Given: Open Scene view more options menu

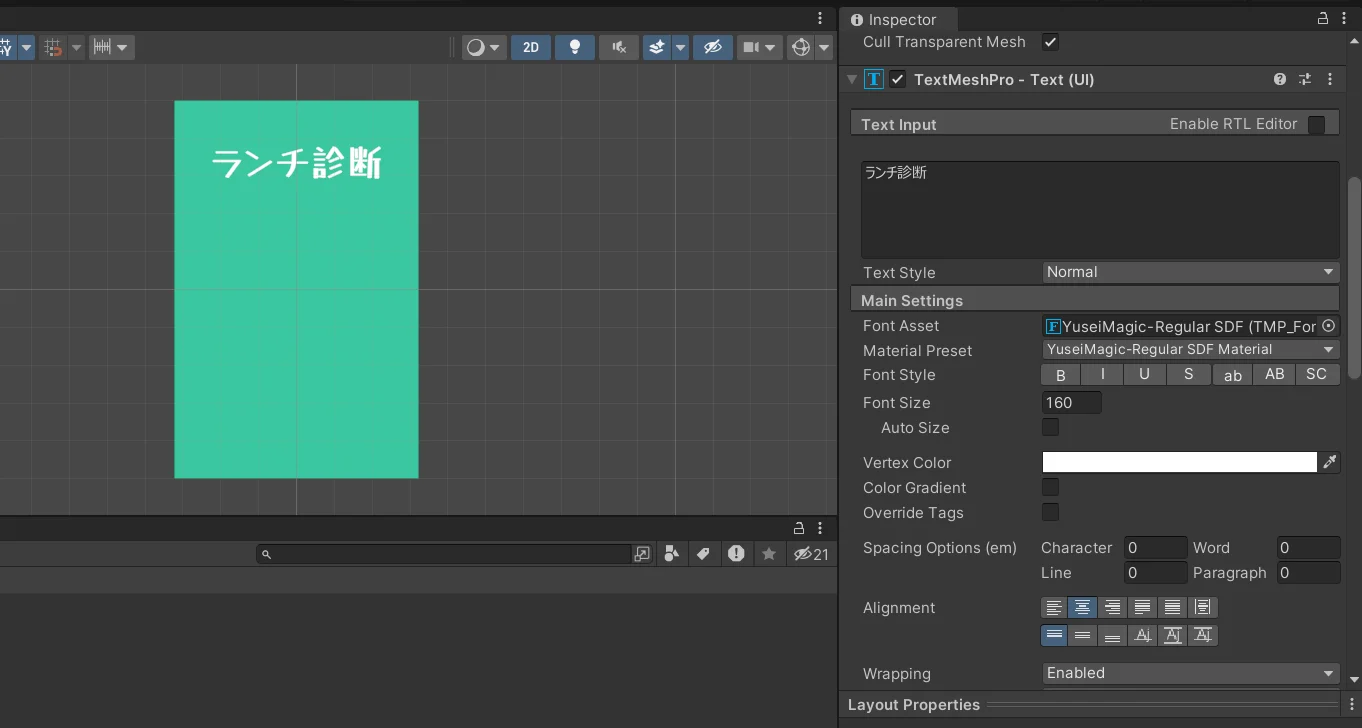Looking at the screenshot, I should 820,18.
